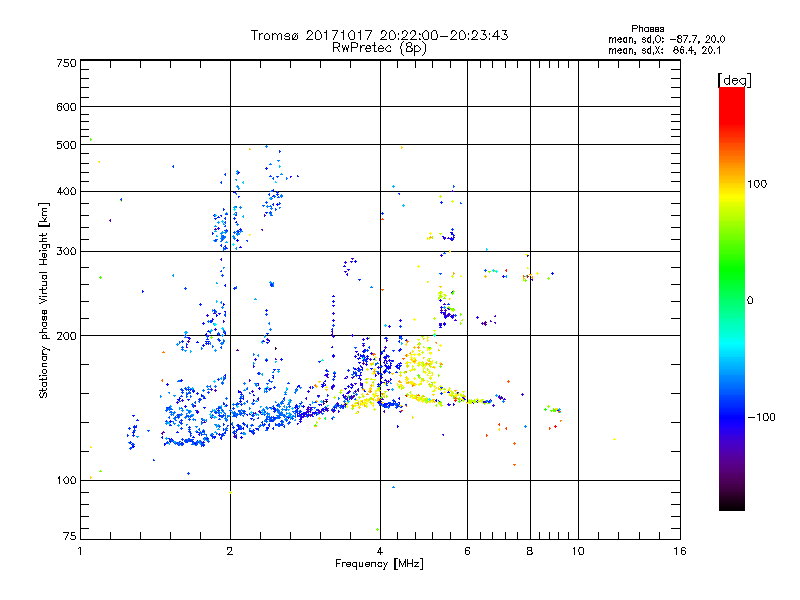Click the x-axis label '2'
The image size is (800, 600).
click(230, 551)
